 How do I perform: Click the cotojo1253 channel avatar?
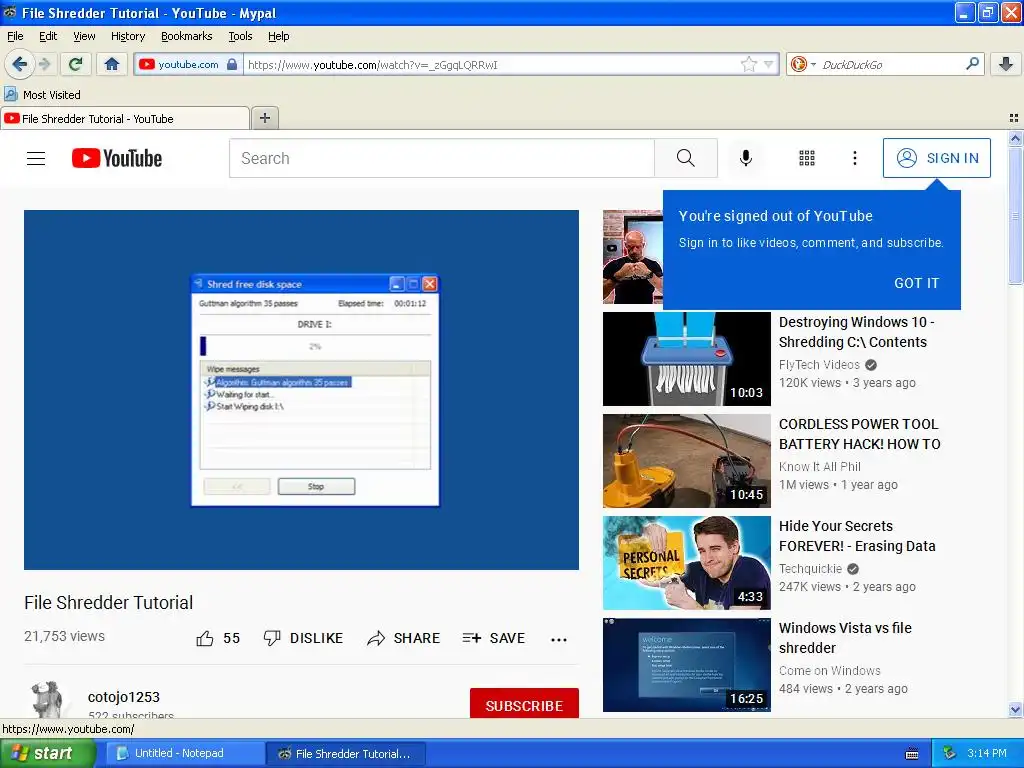(x=47, y=700)
